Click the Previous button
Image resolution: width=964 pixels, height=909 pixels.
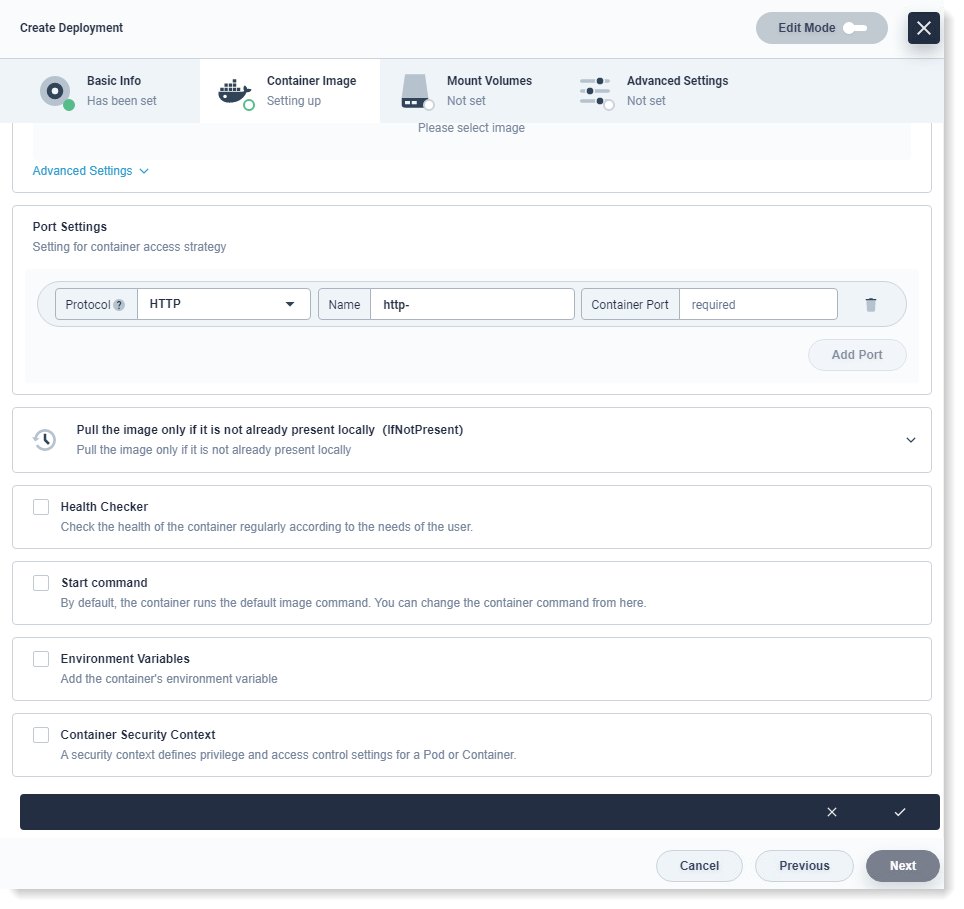[804, 865]
